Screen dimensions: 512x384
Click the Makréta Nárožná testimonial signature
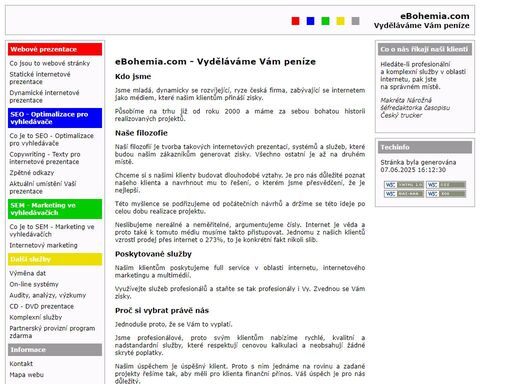coord(415,108)
